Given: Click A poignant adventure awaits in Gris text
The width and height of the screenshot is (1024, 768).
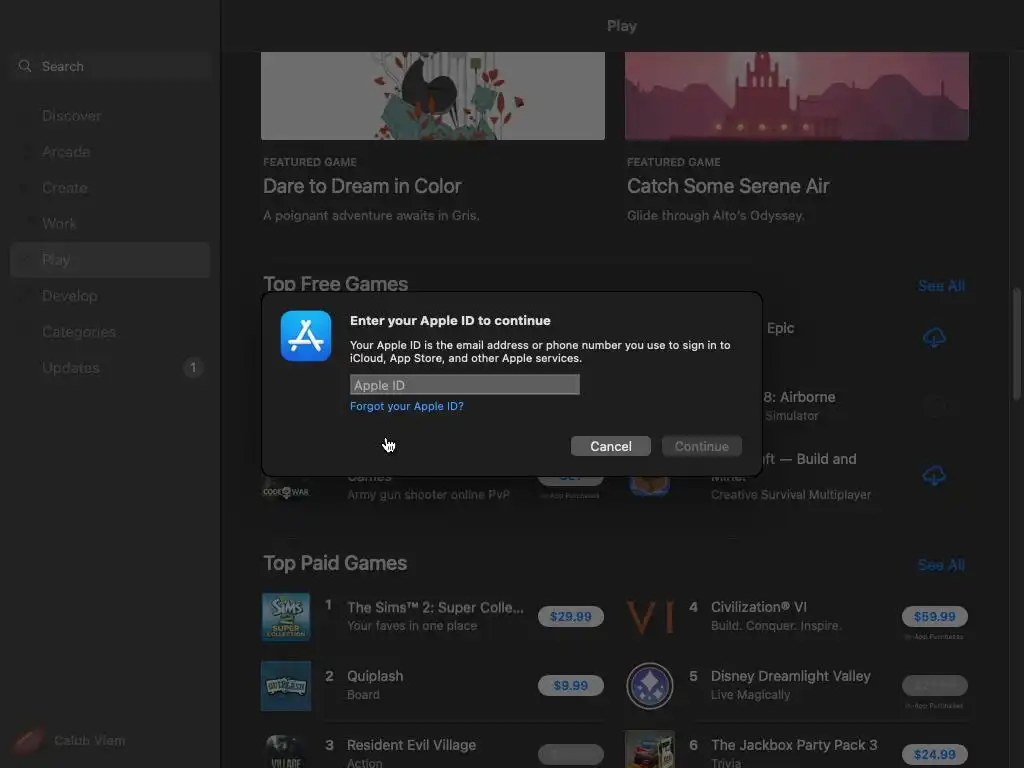Looking at the screenshot, I should (x=371, y=216).
